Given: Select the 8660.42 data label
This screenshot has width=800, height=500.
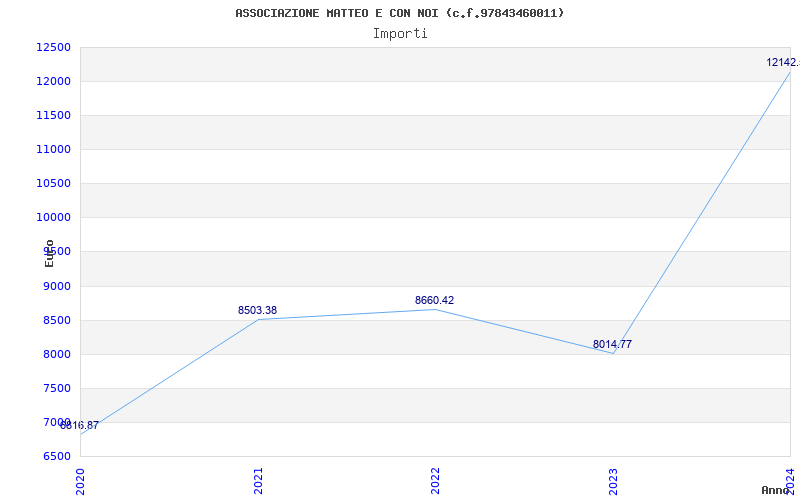Looking at the screenshot, I should 434,300.
